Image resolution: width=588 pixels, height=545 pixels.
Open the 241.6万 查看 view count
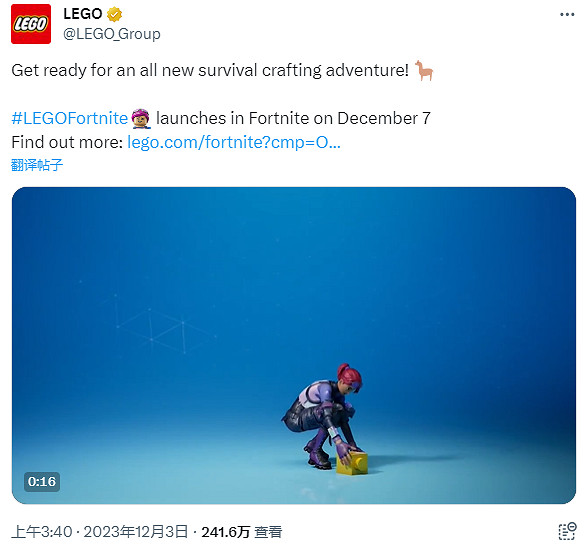(242, 532)
